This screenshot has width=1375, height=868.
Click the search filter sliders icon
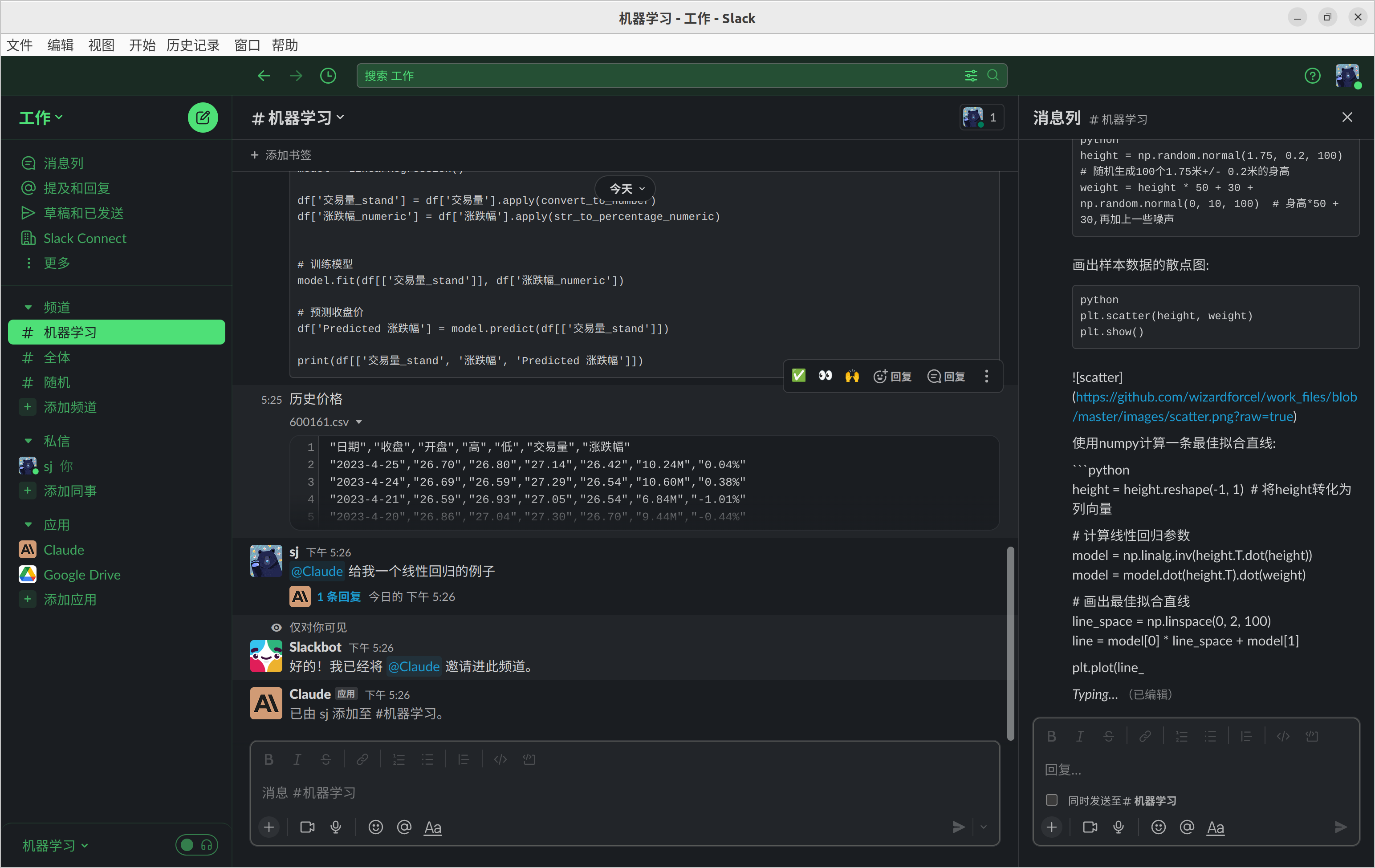(971, 75)
